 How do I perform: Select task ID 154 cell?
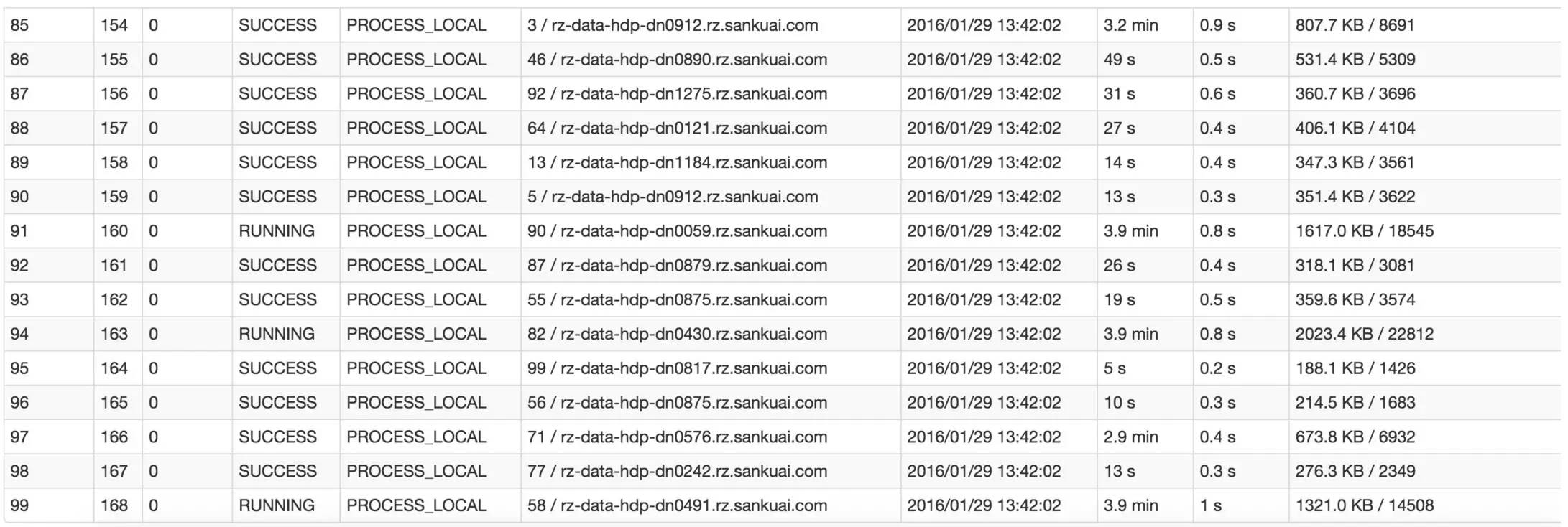118,25
